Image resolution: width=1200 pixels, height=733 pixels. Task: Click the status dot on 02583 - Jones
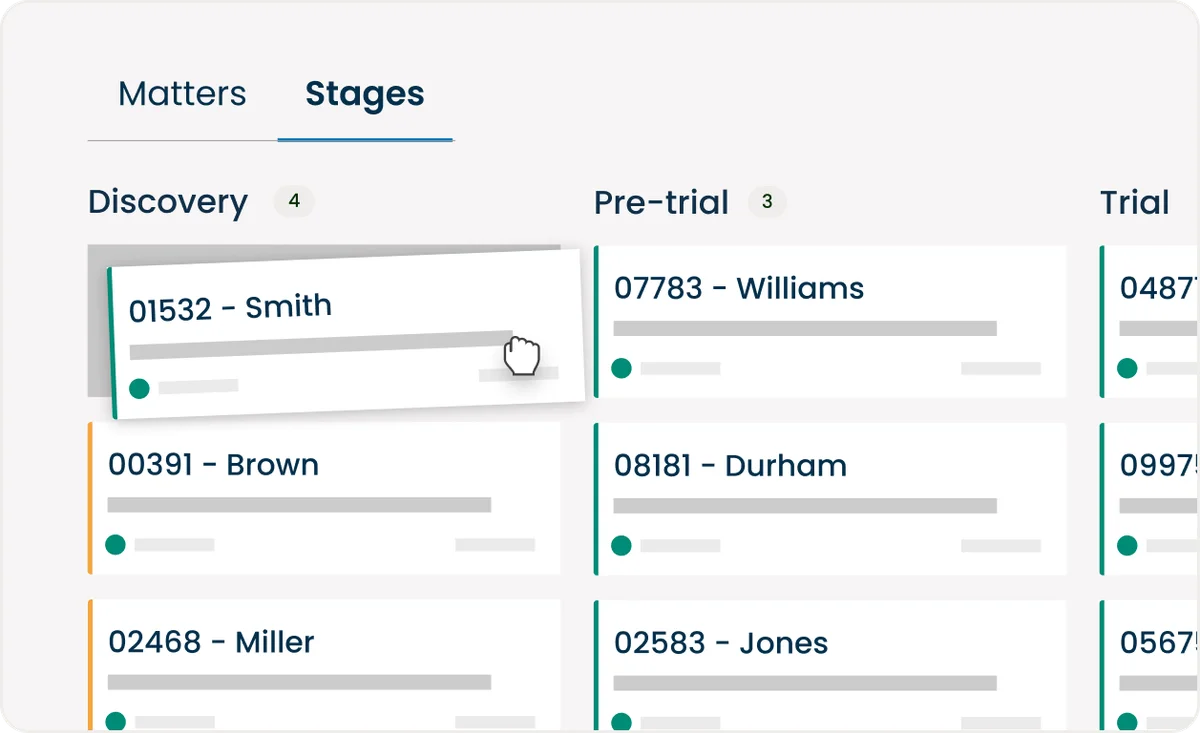[x=621, y=722]
